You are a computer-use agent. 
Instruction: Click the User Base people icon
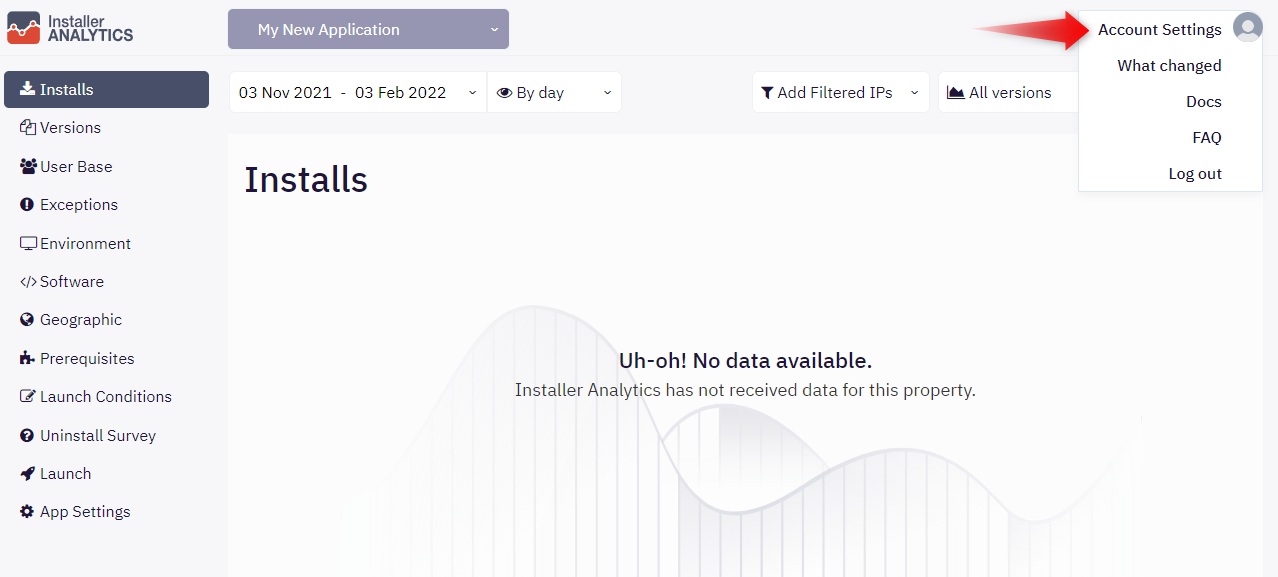pos(28,166)
